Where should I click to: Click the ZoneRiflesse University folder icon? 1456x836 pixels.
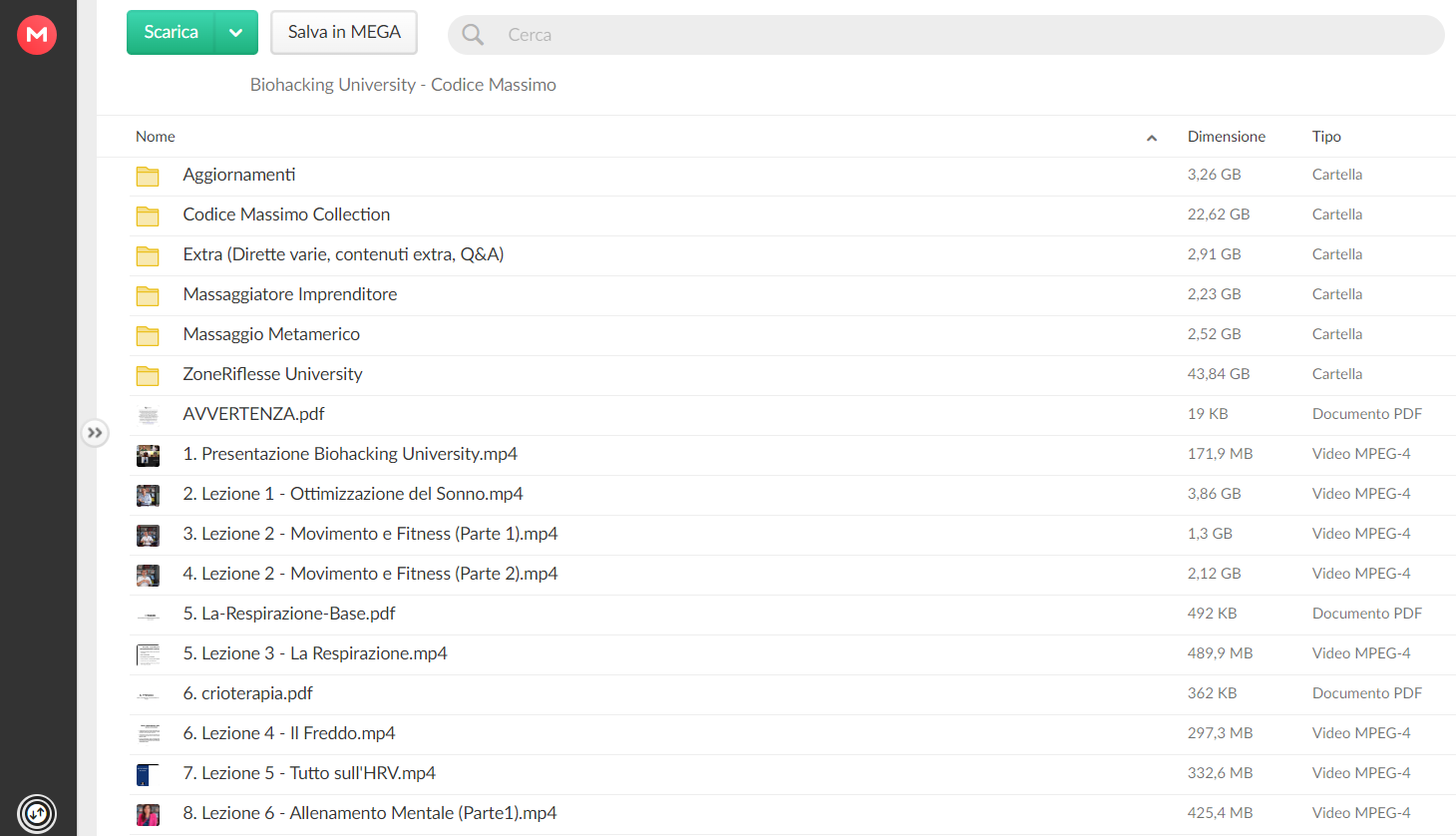point(148,376)
